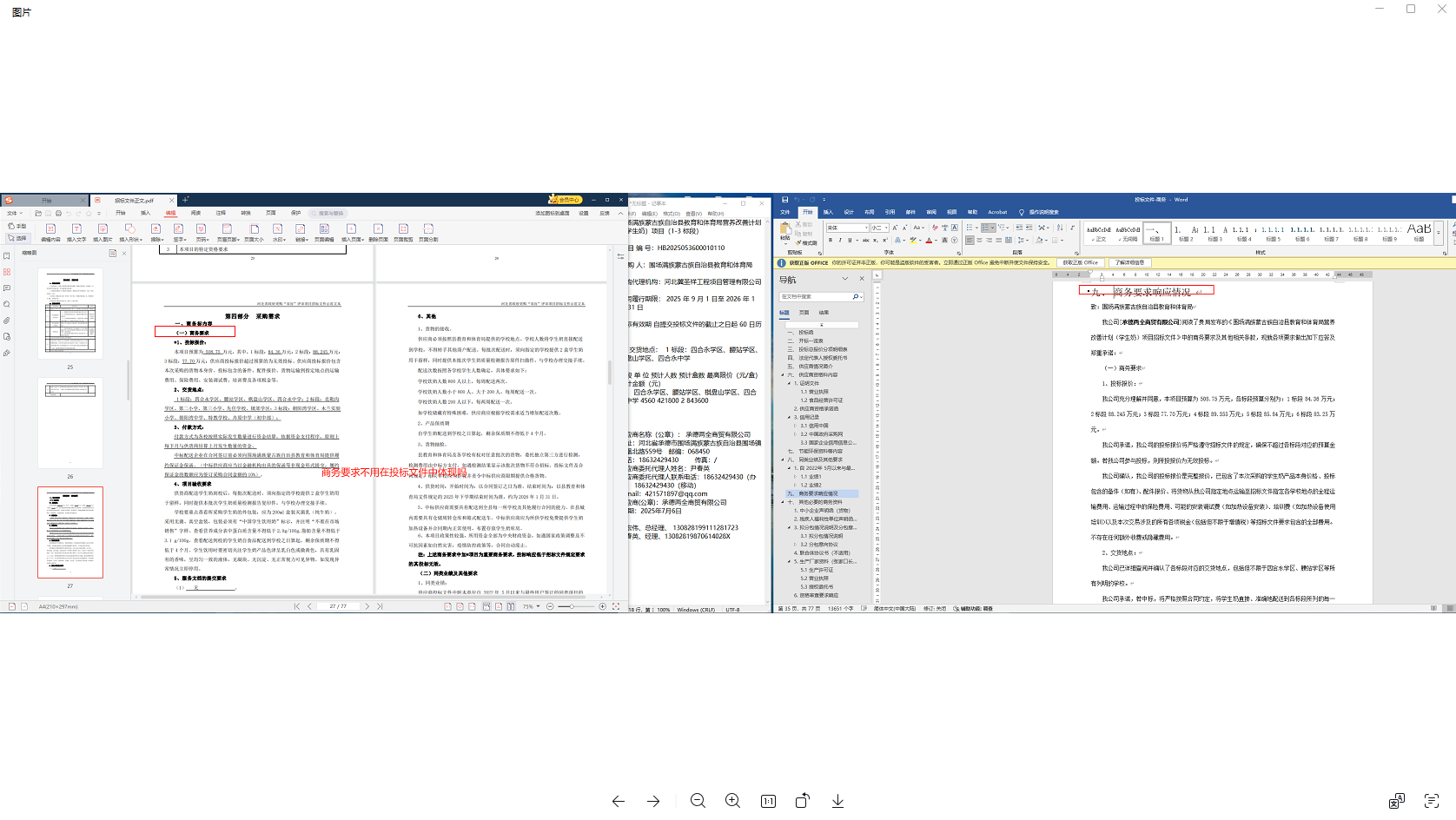Image resolution: width=1456 pixels, height=820 pixels.
Task: Switch to 页面 tab in Word navigation pane
Action: (804, 313)
